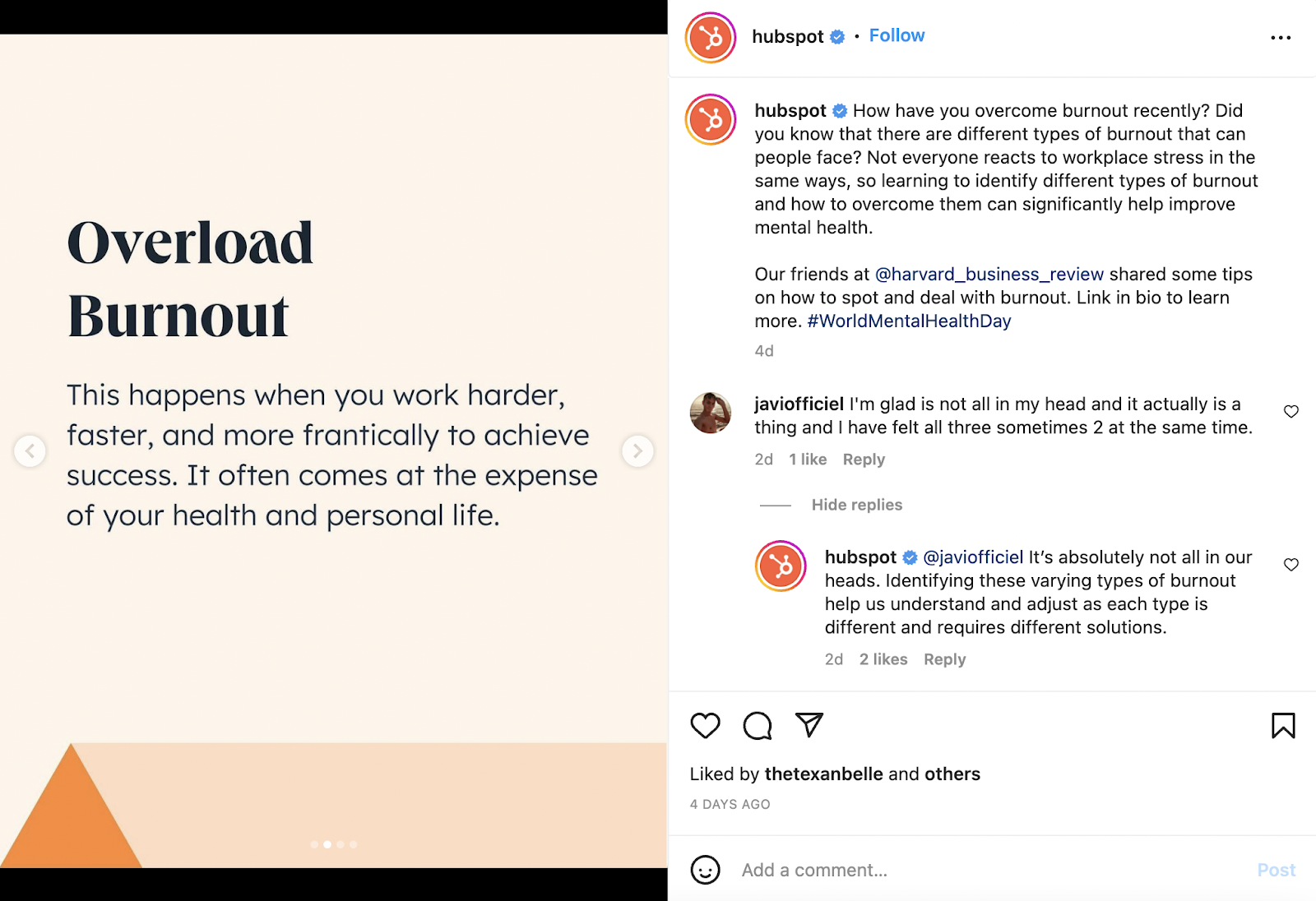Like hubspot's reply comment heart
Screen dimensions: 1316x901
coord(1291,564)
